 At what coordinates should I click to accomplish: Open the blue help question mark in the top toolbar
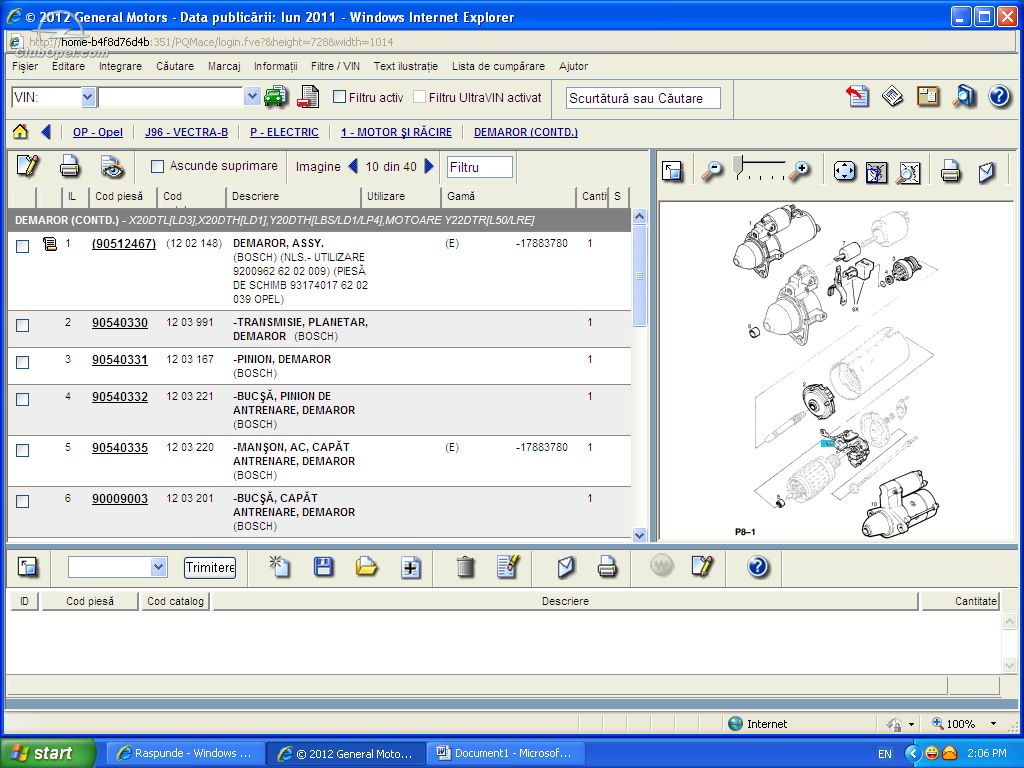click(999, 96)
